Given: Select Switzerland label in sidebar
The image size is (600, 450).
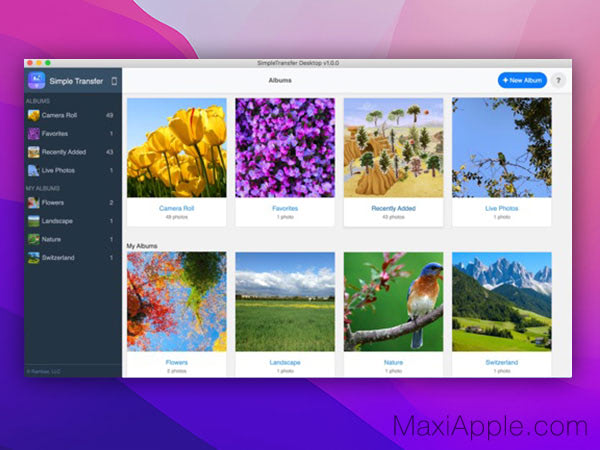Looking at the screenshot, I should (x=58, y=258).
